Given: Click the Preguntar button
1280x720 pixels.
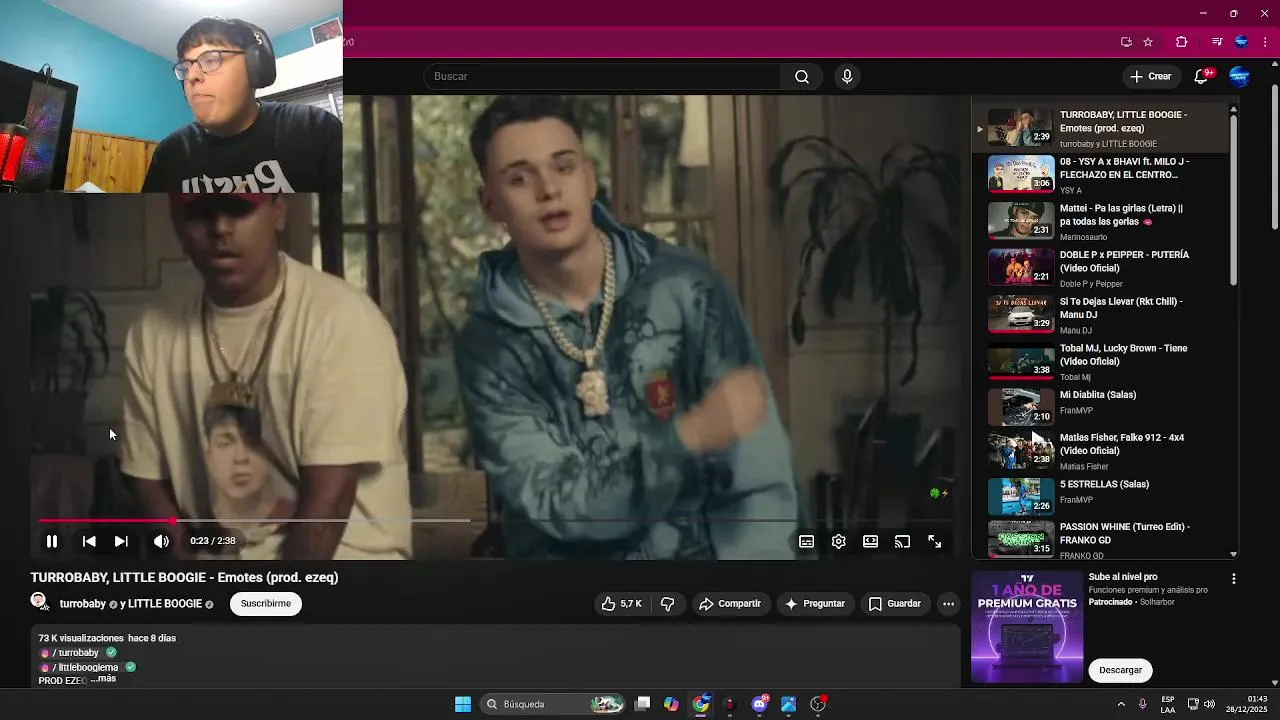Looking at the screenshot, I should 815,604.
